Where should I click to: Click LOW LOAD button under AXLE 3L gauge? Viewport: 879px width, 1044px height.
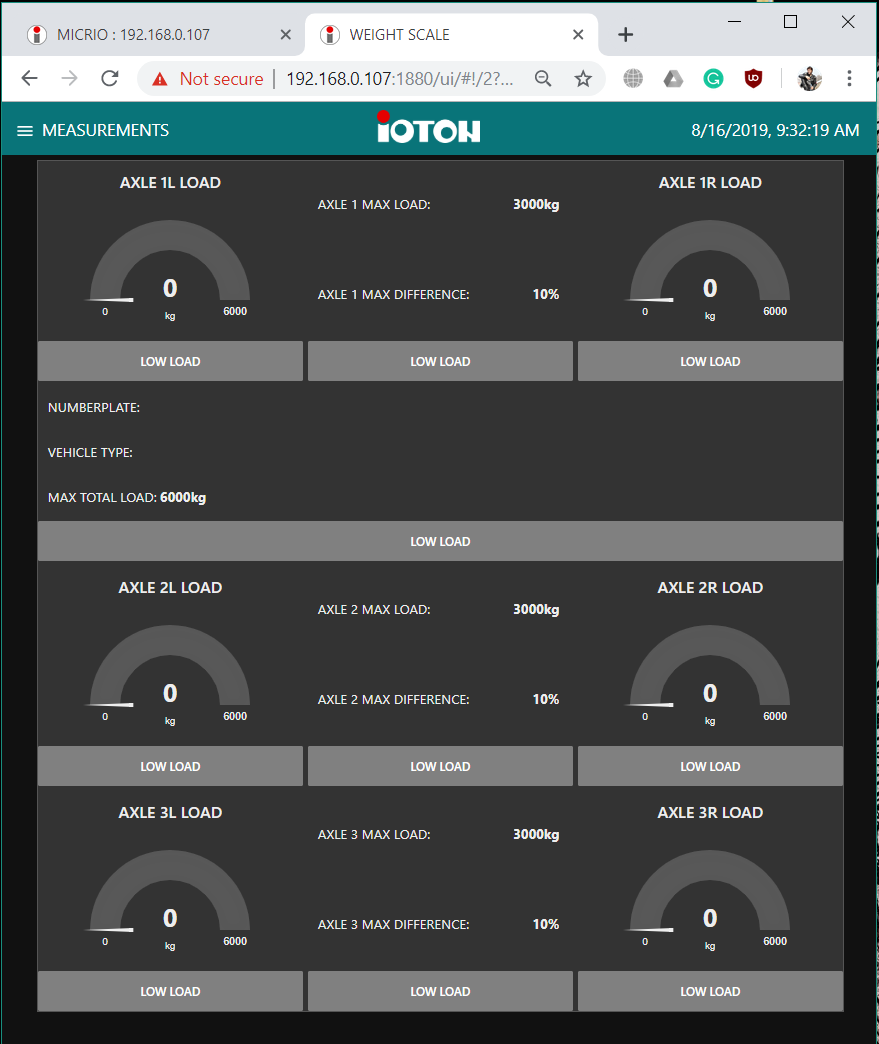(170, 991)
